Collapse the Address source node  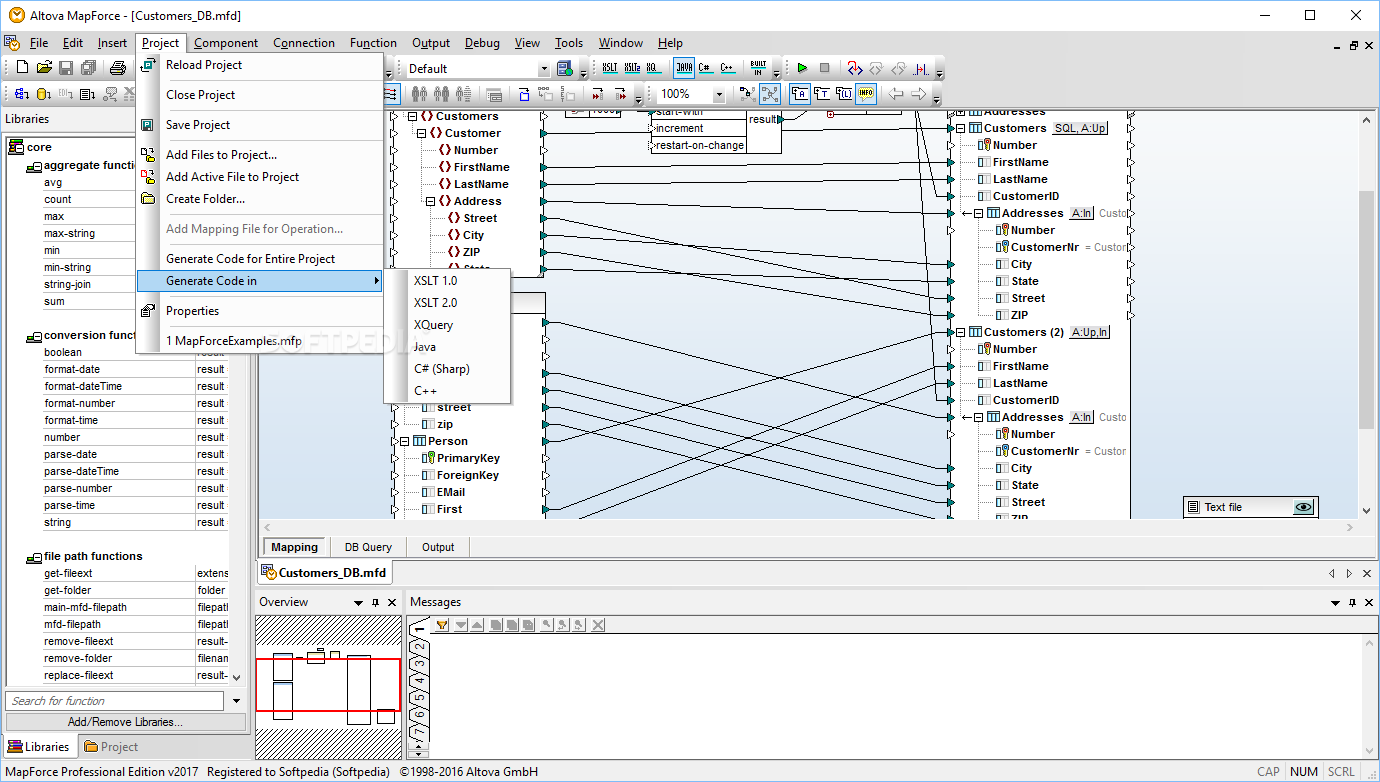[x=430, y=201]
